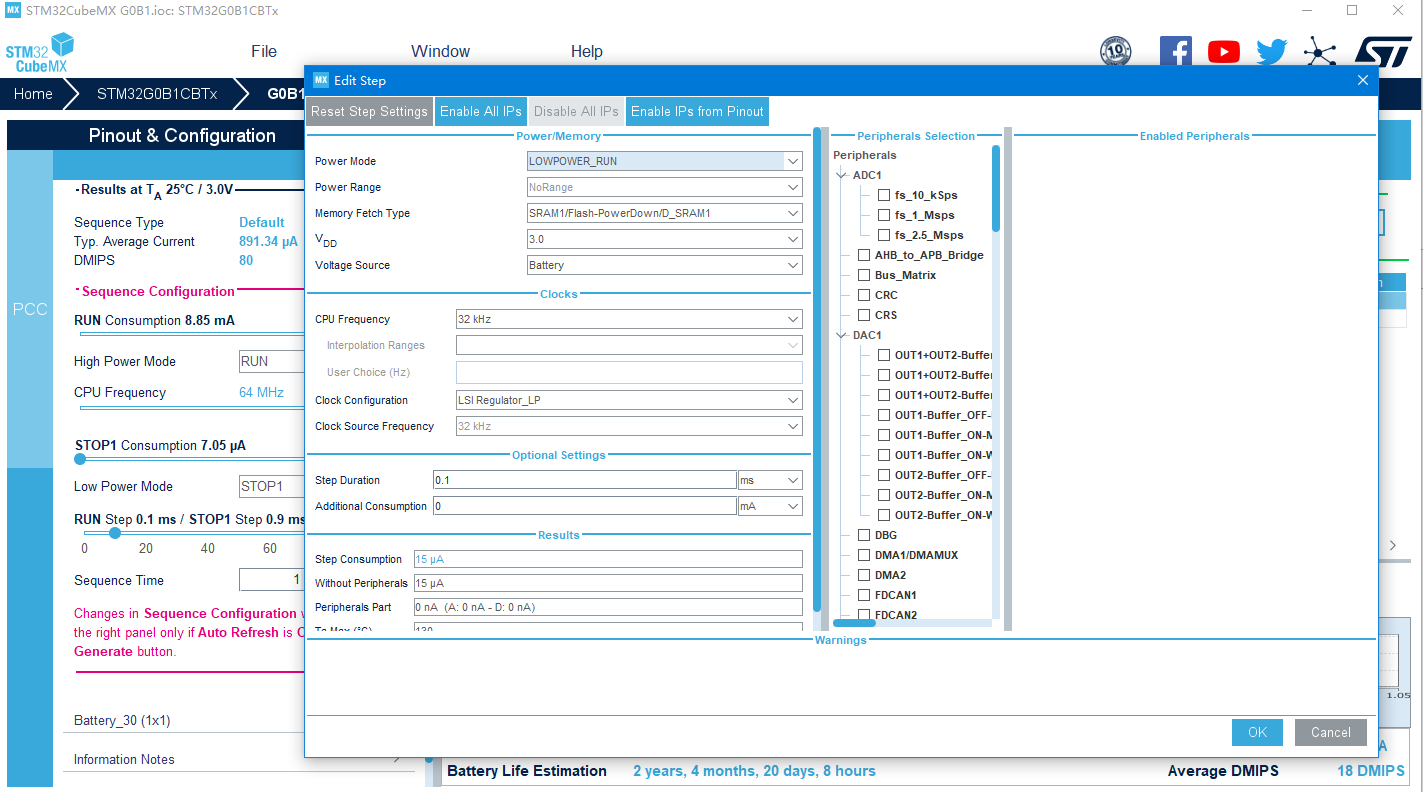Screen dimensions: 1423x792
Task: Click the ST community network icon
Action: [1320, 52]
